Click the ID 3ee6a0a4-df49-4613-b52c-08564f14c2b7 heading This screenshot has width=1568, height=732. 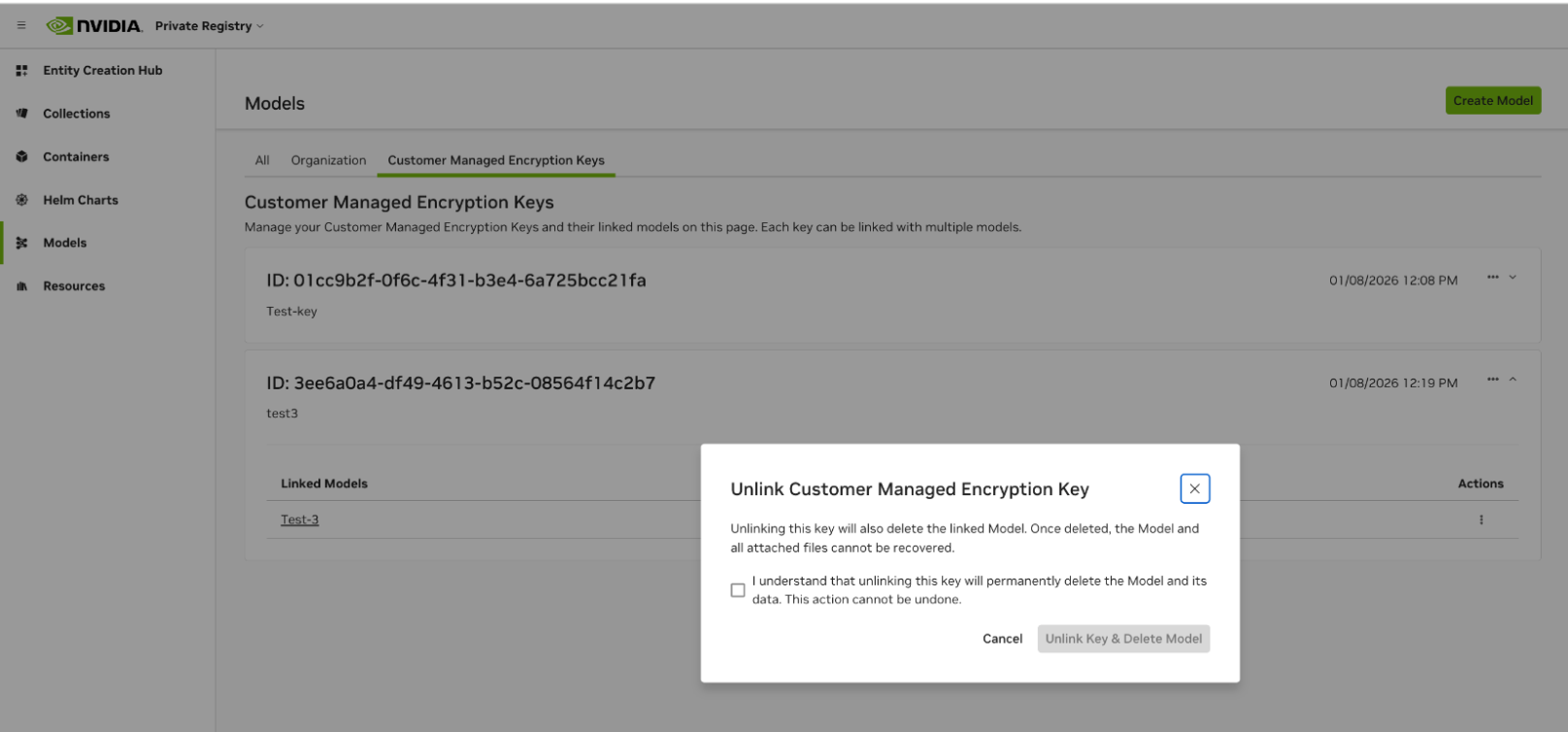[461, 383]
